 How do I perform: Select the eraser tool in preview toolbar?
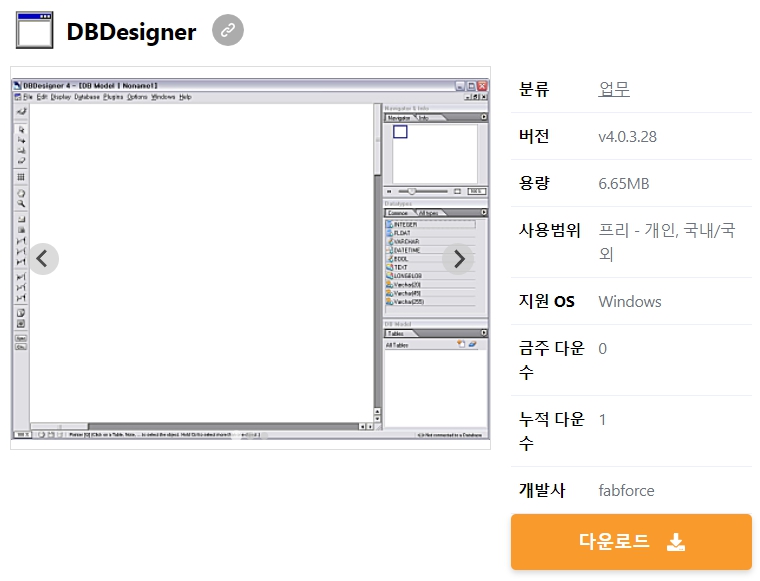[x=21, y=160]
